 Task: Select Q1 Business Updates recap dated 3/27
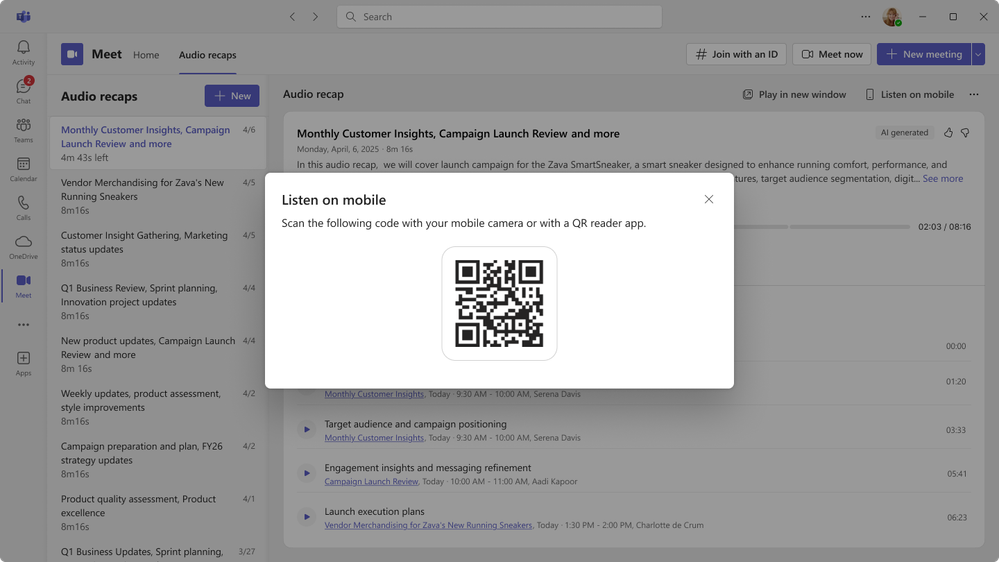(x=158, y=552)
